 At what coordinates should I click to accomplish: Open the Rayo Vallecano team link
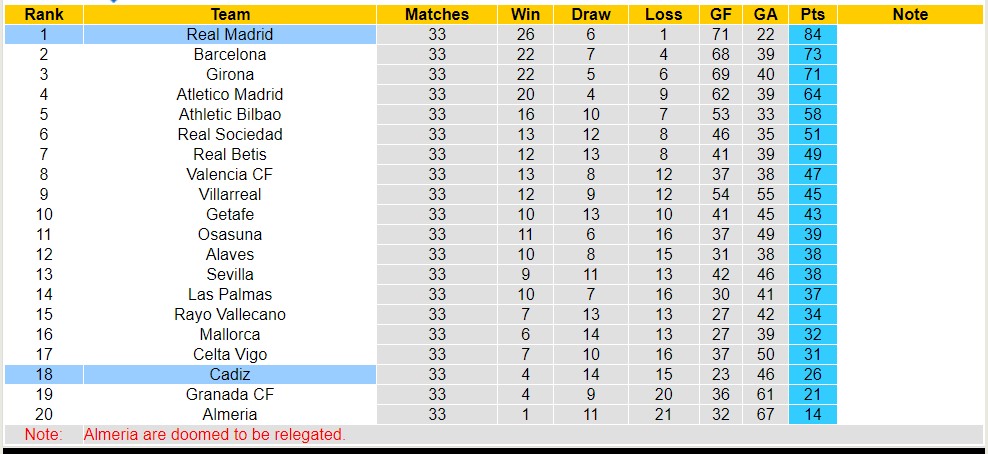(x=230, y=314)
